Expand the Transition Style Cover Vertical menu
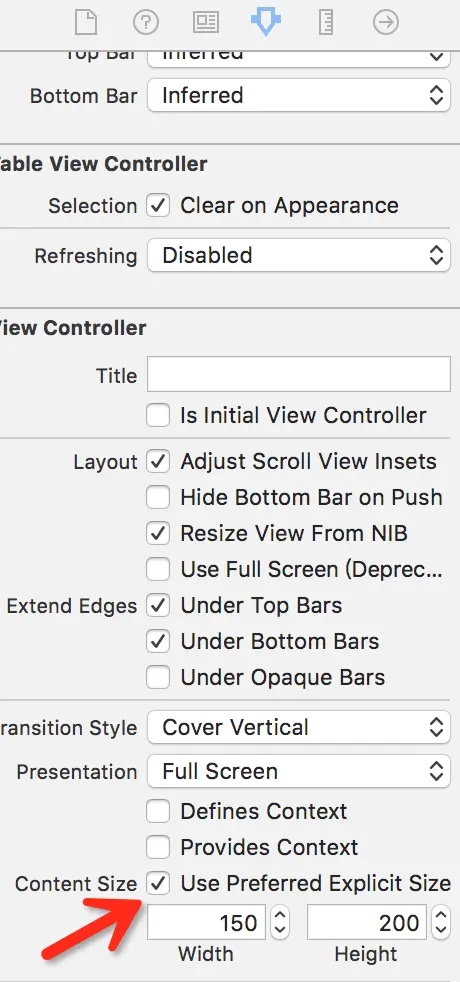Viewport: 460px width, 982px height. click(x=299, y=728)
